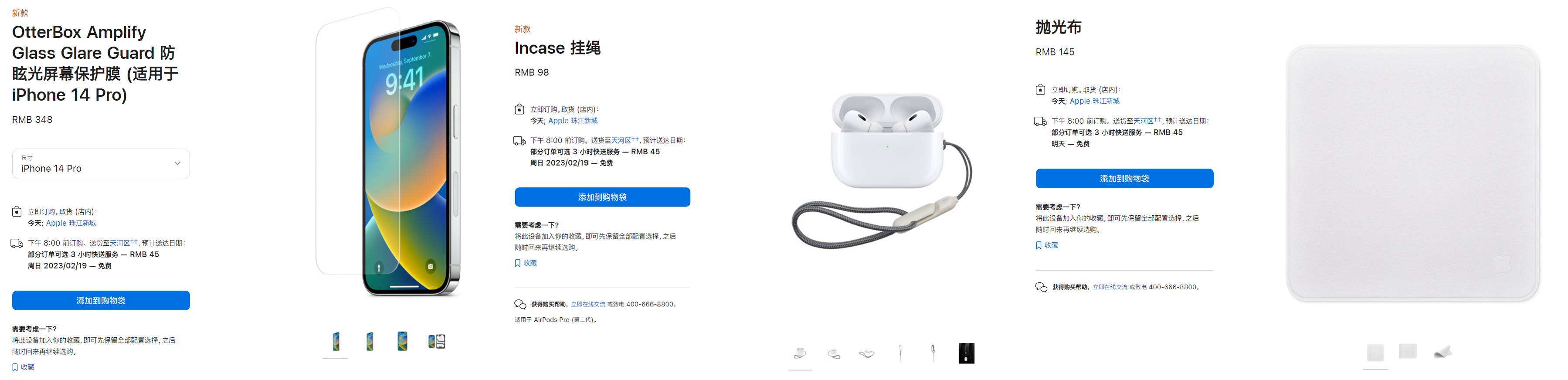This screenshot has height=380, width=1568.
Task: Open Apple 珠江新城 store link for OtterBox
Action: pos(71,224)
